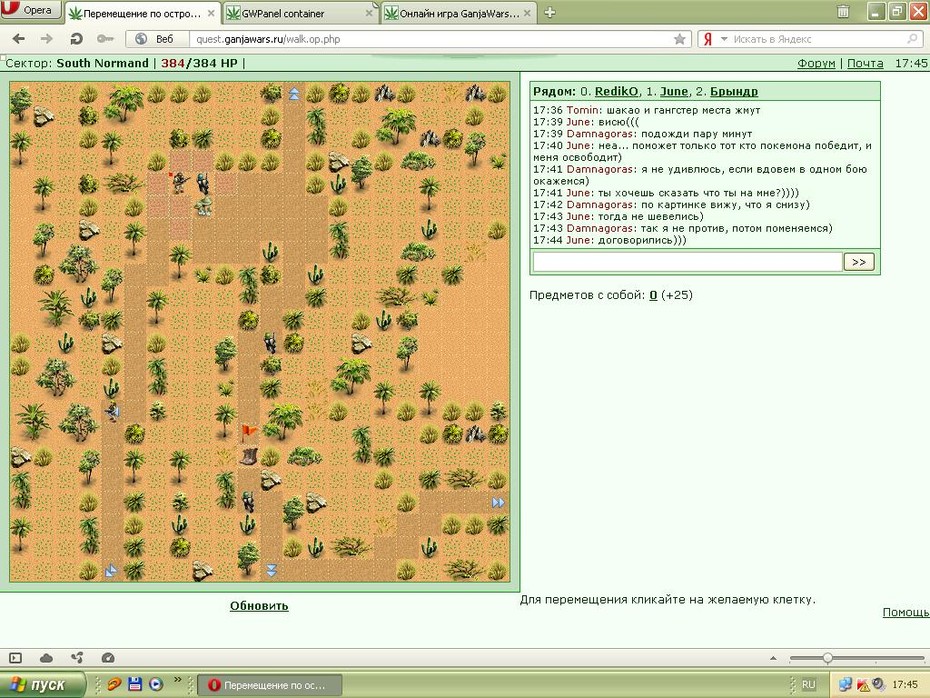Close the Онлайн игра GanjaWars tab

click(x=527, y=13)
